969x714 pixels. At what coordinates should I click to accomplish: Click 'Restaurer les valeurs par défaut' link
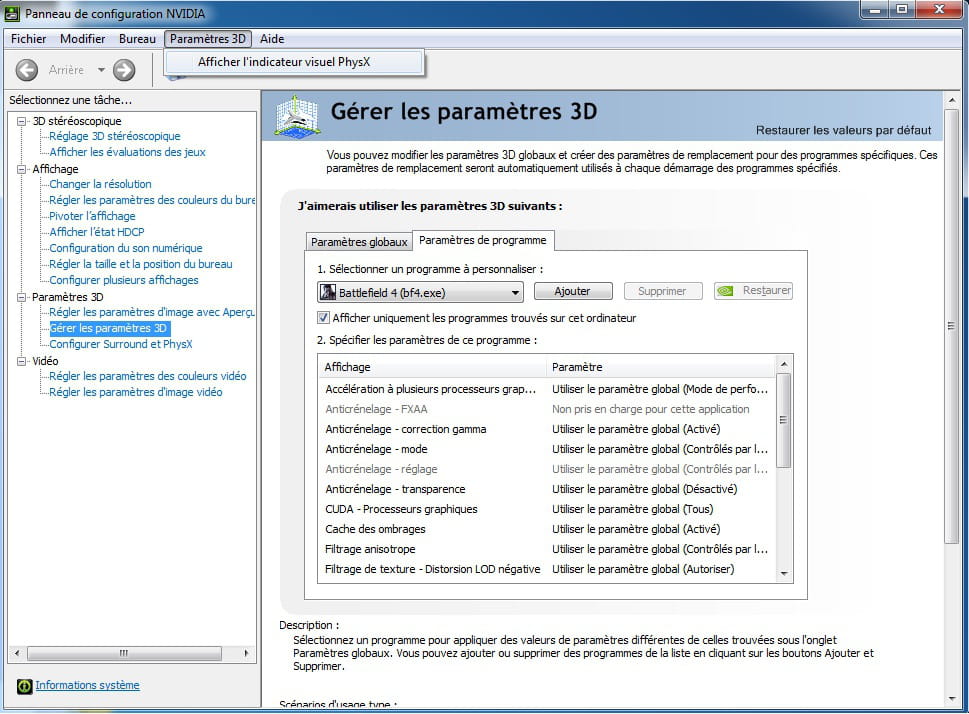(x=843, y=130)
